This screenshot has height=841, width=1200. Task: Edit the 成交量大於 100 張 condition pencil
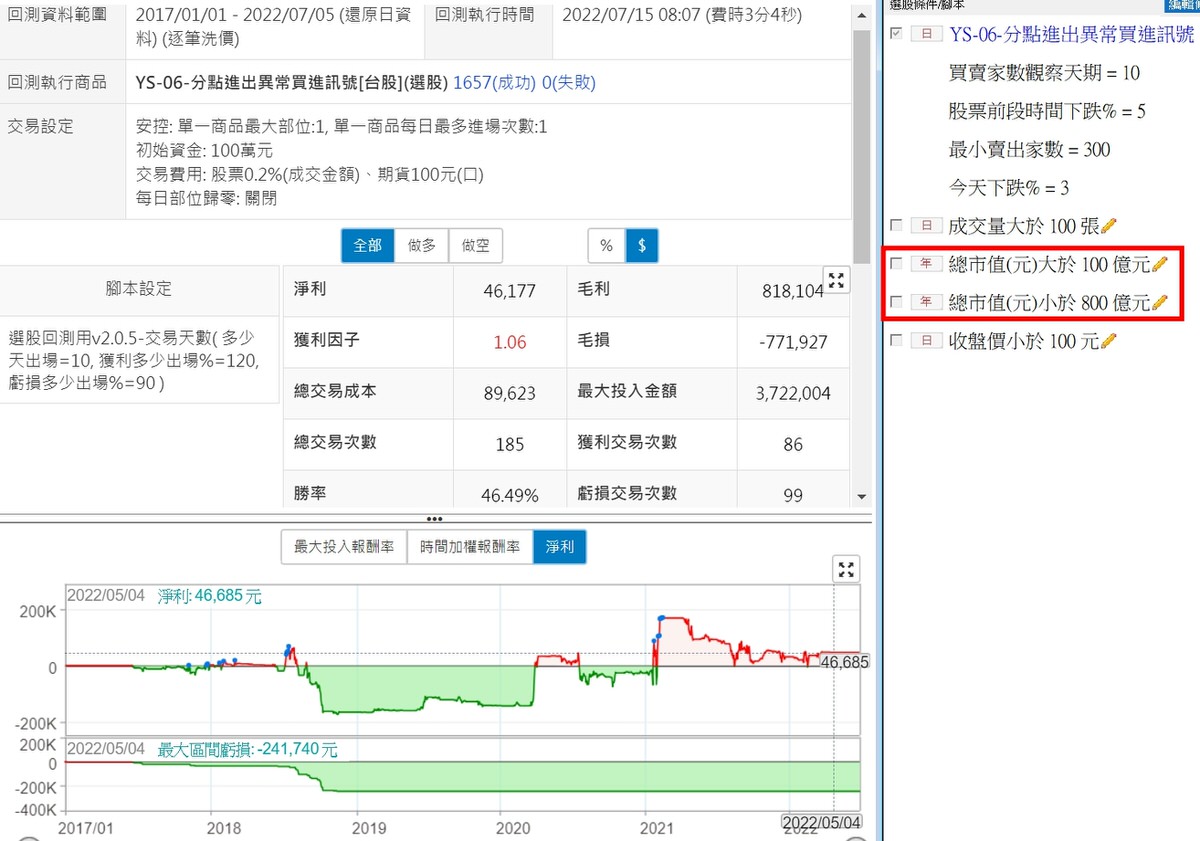click(x=1108, y=226)
